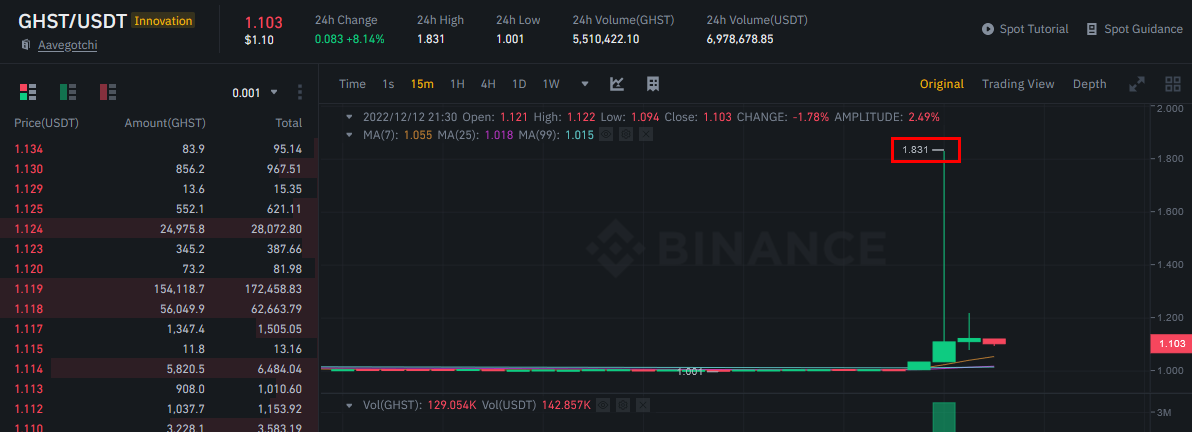Click the tall green candlestick on chart

pos(943,352)
